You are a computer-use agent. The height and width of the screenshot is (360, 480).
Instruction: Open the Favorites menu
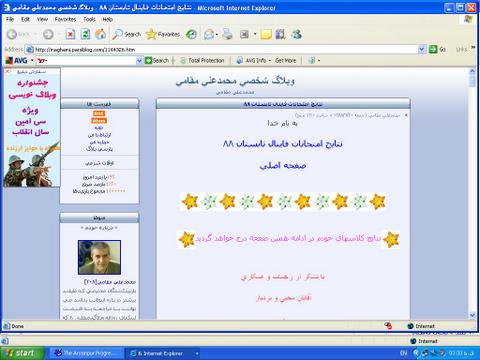pos(65,19)
